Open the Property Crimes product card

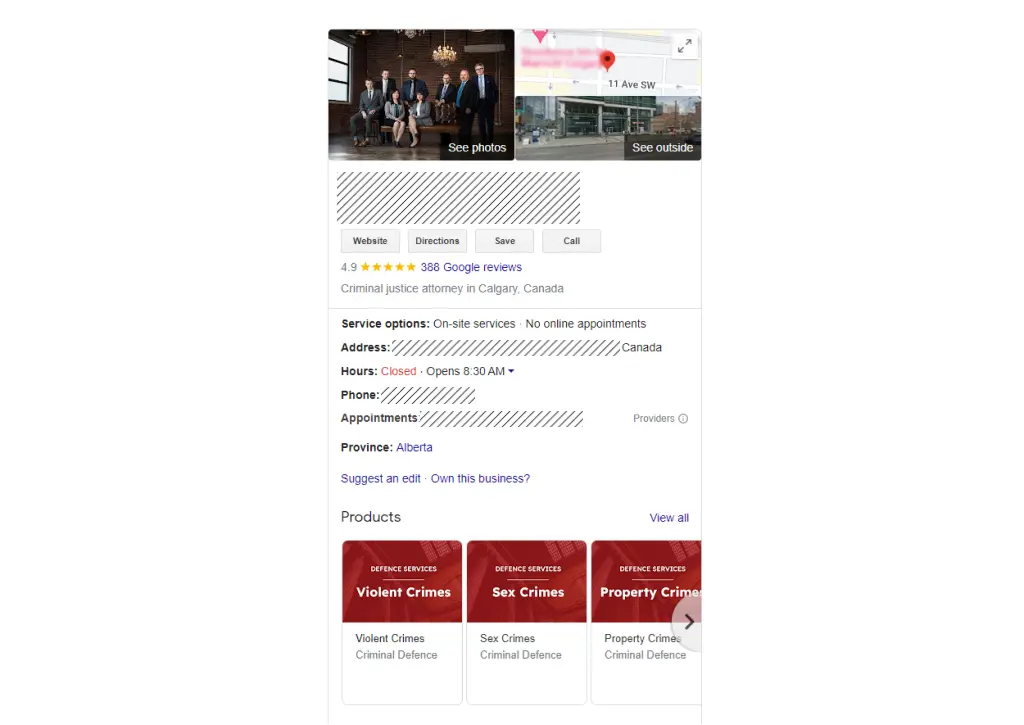[646, 622]
